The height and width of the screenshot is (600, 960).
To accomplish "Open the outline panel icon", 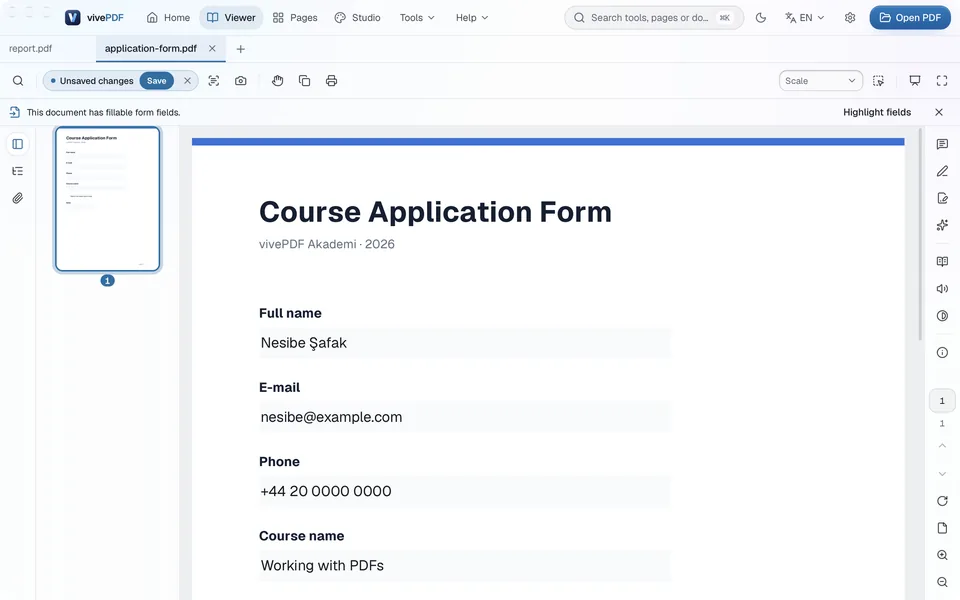I will [x=18, y=171].
